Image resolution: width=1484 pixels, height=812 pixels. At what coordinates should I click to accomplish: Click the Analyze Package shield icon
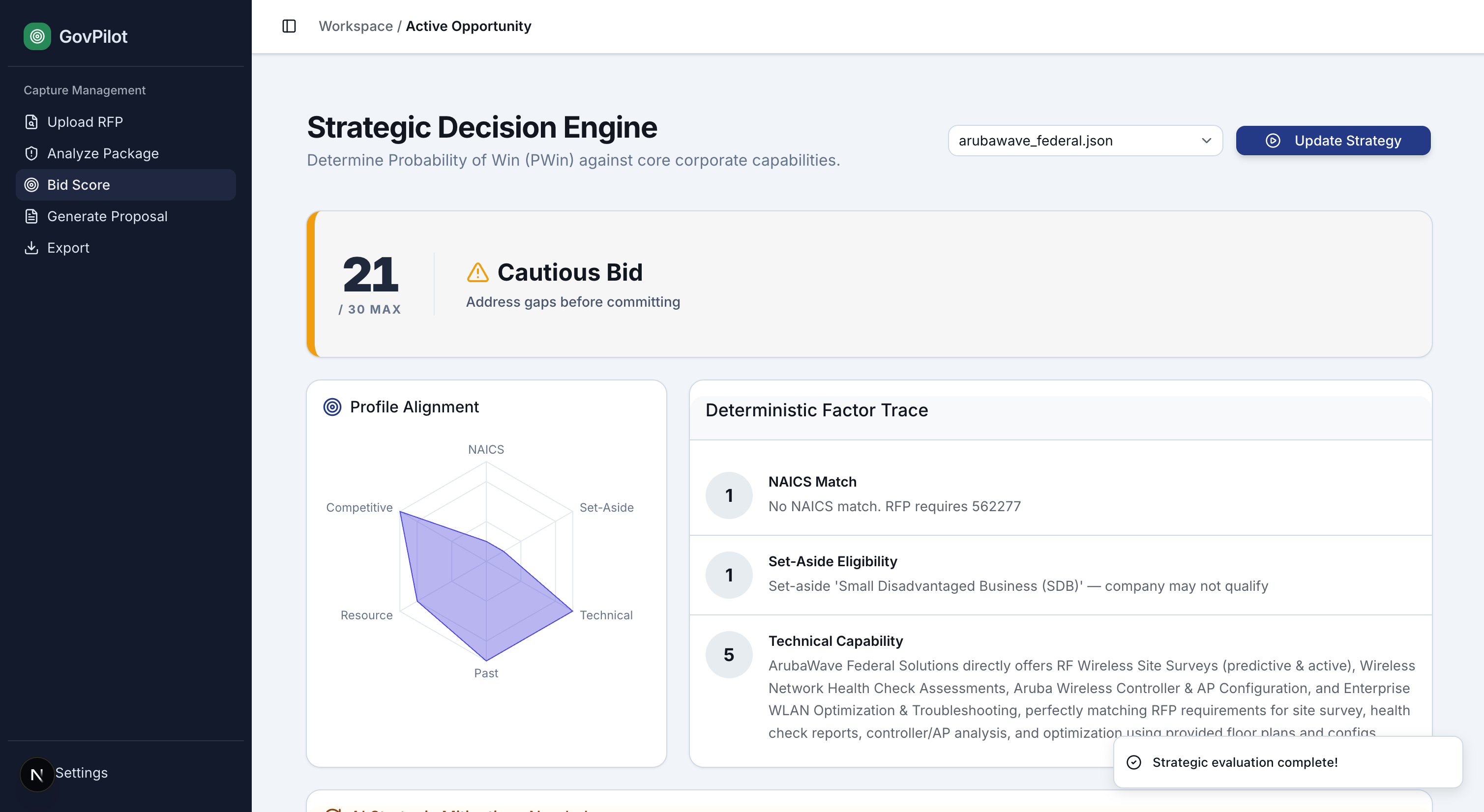pyautogui.click(x=31, y=153)
